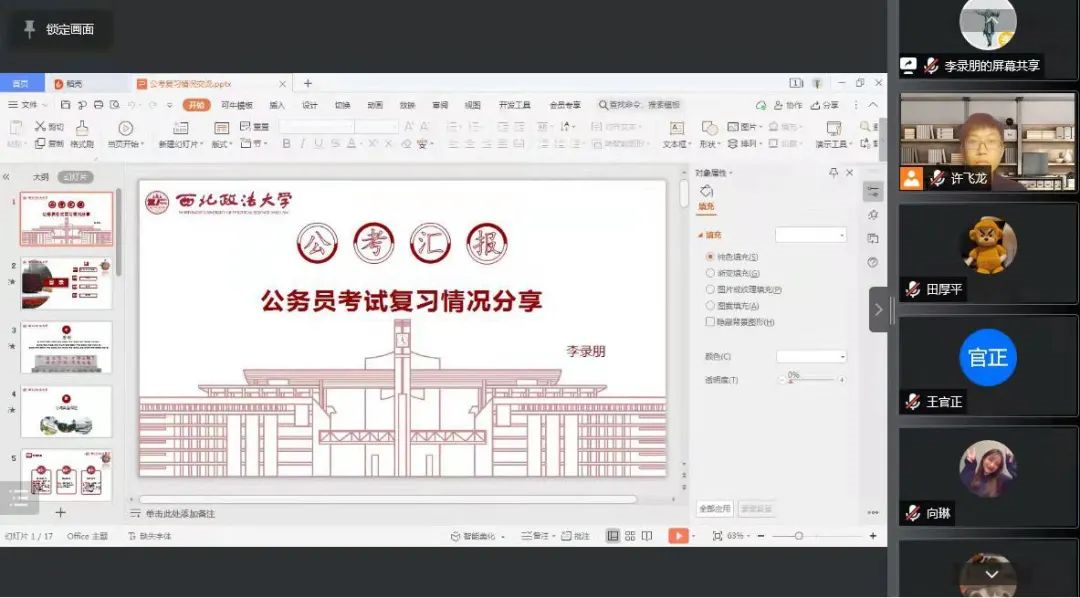Insert a text box from the ribbon
This screenshot has width=1080, height=598.
676,128
